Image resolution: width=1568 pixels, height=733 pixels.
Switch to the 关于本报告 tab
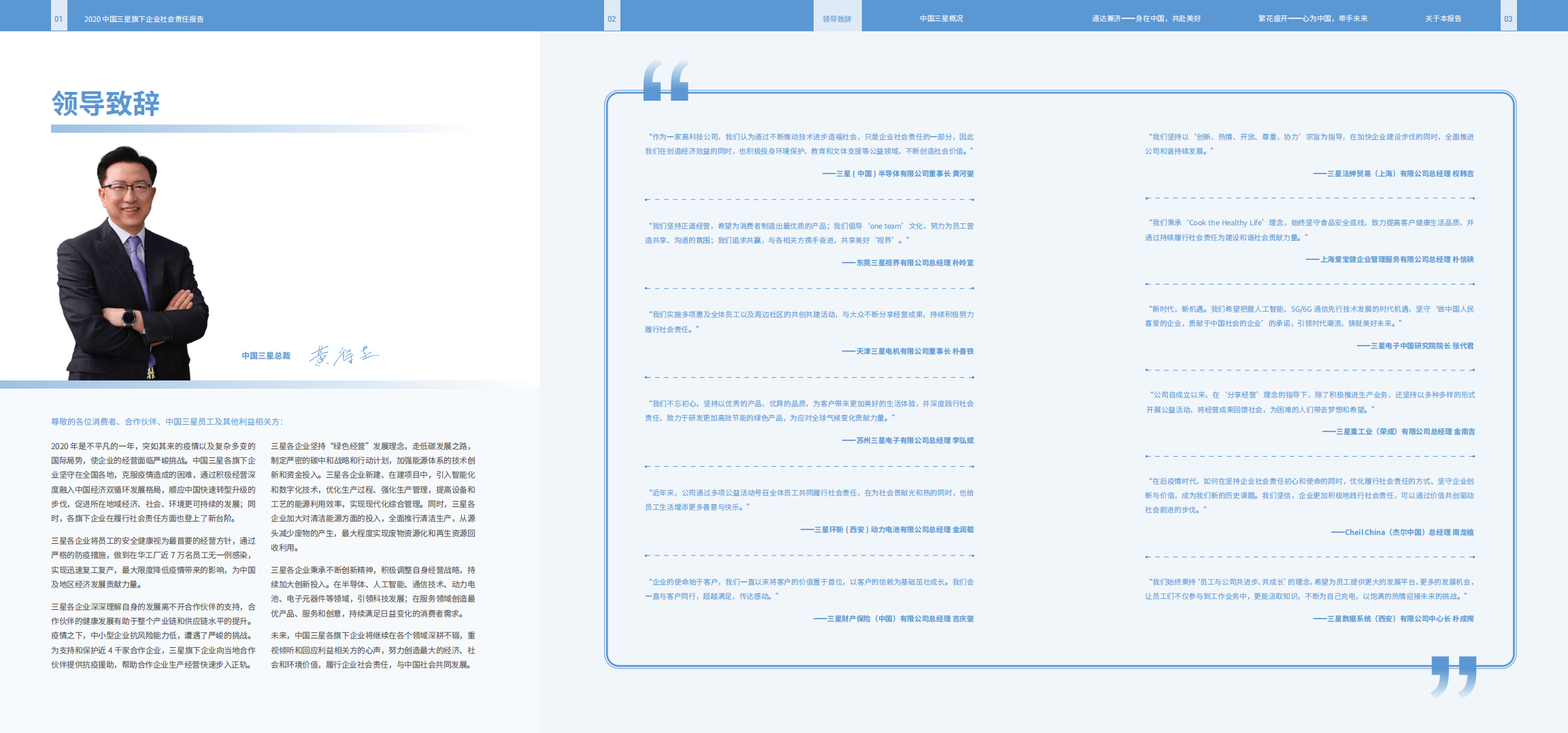[x=1443, y=19]
